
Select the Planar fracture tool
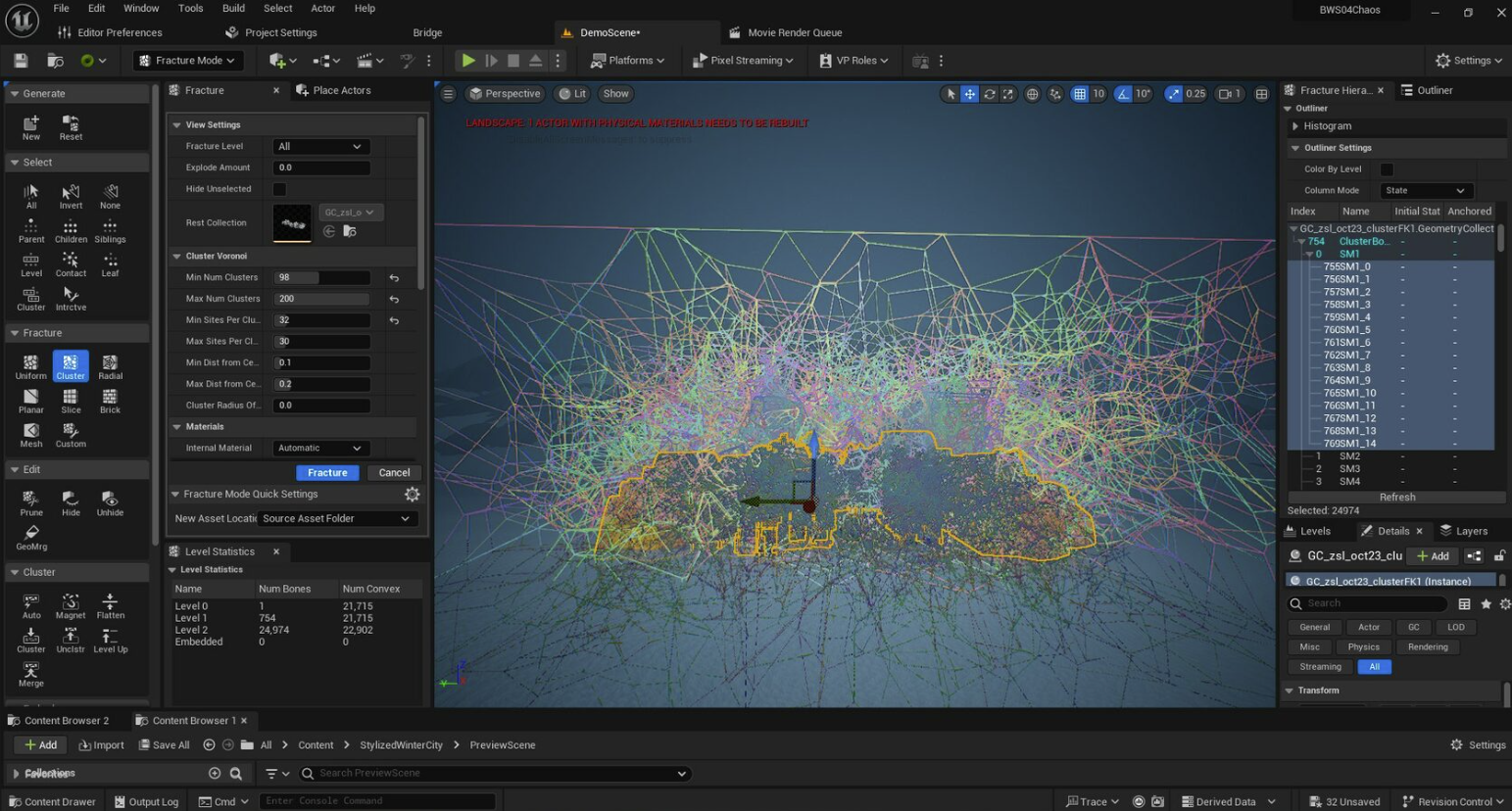pos(30,401)
